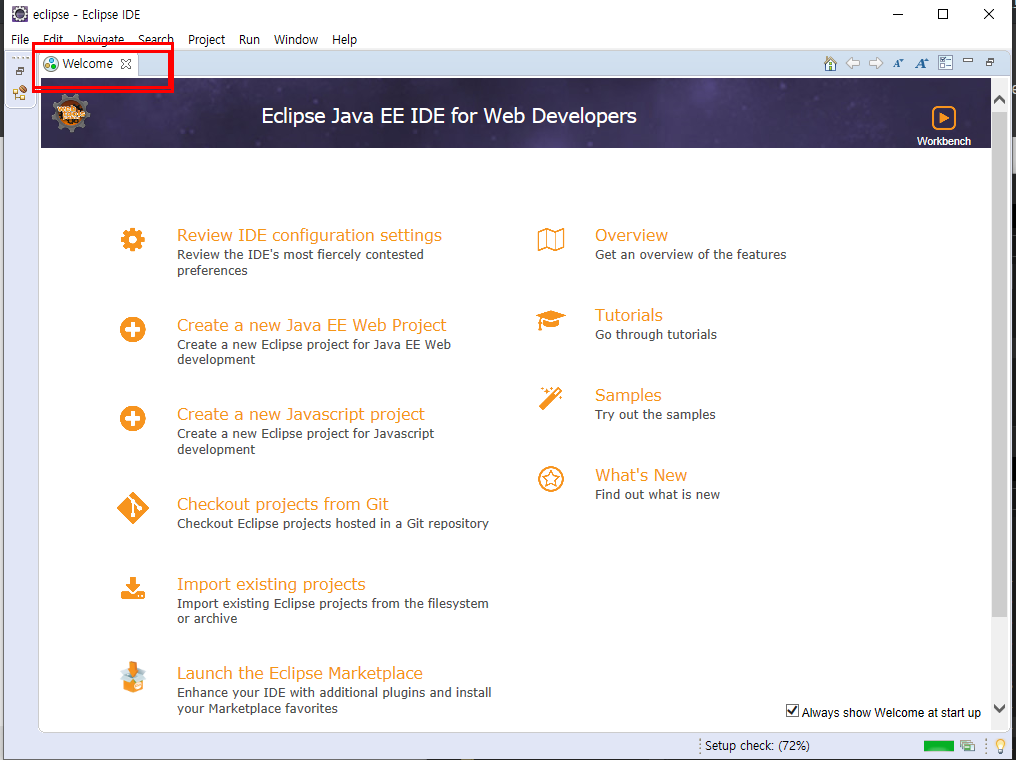
Task: Click the plus icon for Javascript project
Action: coord(133,419)
